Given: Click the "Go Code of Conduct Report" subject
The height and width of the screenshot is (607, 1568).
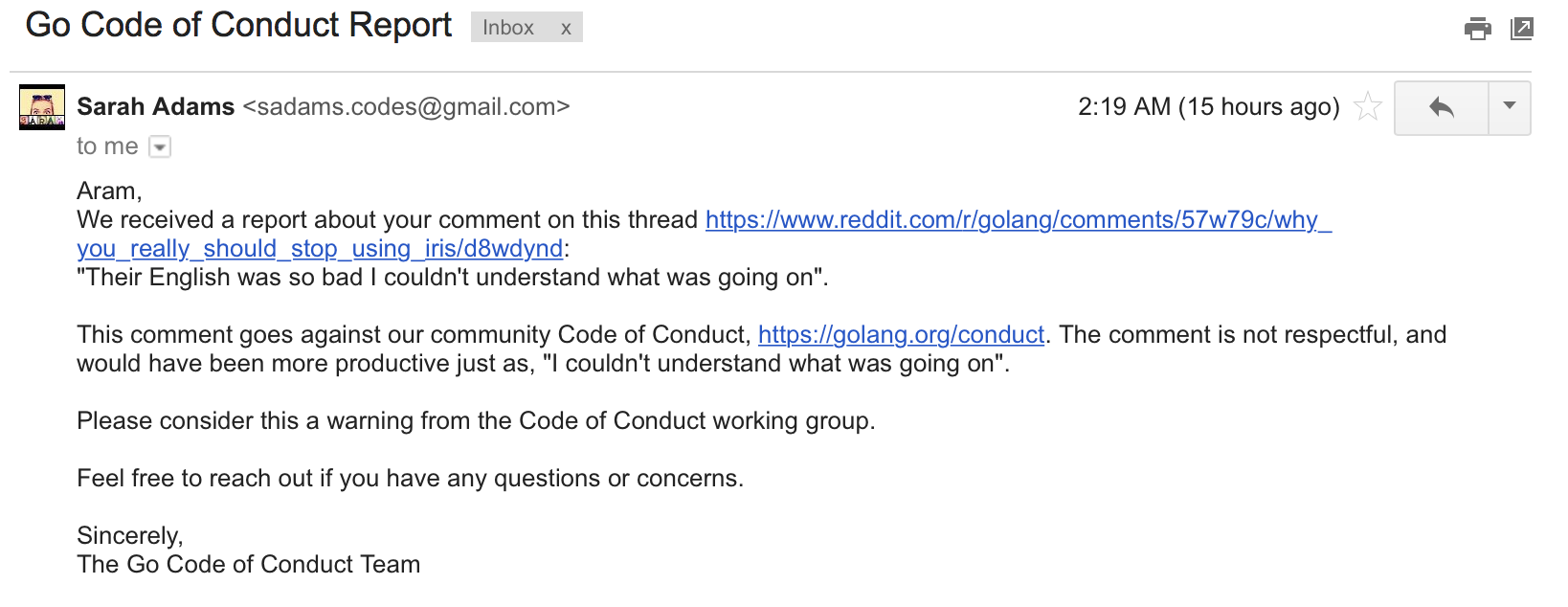Looking at the screenshot, I should [x=238, y=26].
